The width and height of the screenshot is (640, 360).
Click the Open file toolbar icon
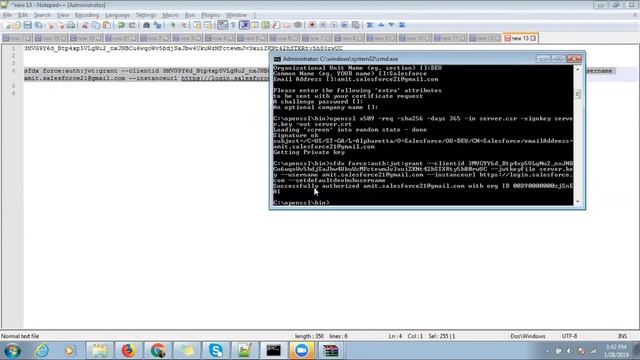(x=17, y=25)
